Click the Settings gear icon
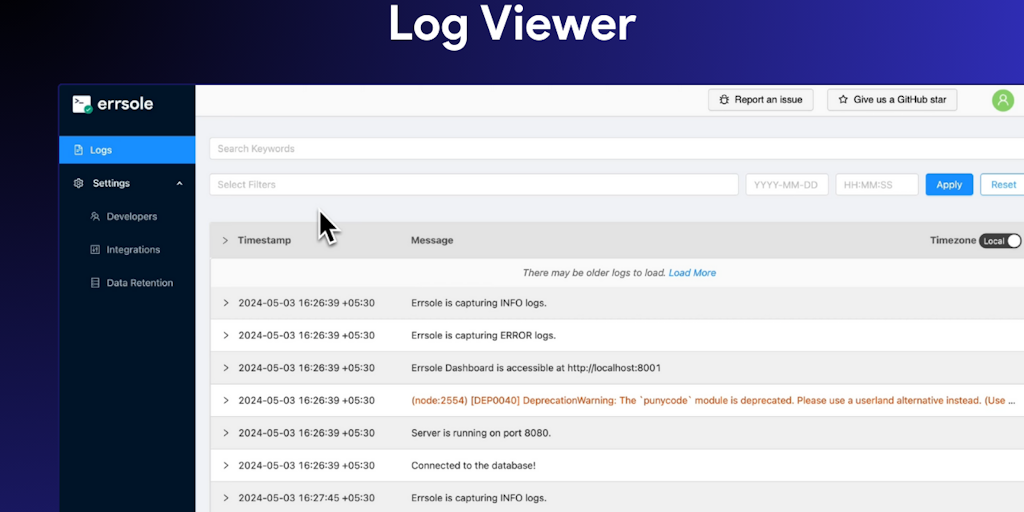The image size is (1024, 512). pyautogui.click(x=78, y=184)
